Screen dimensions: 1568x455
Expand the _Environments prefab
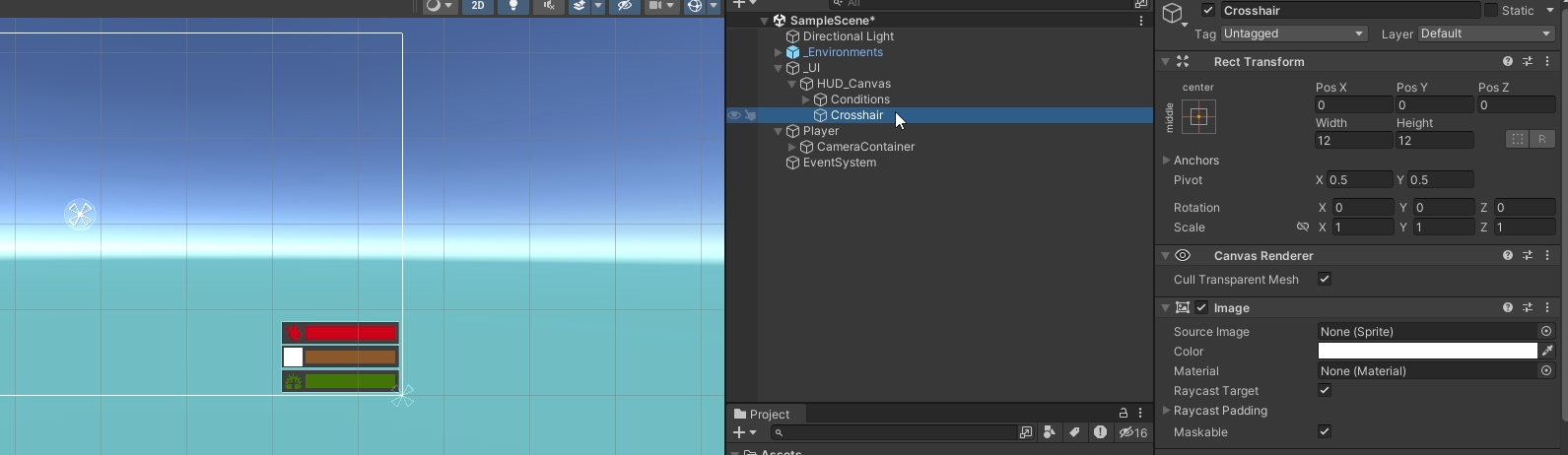click(778, 52)
